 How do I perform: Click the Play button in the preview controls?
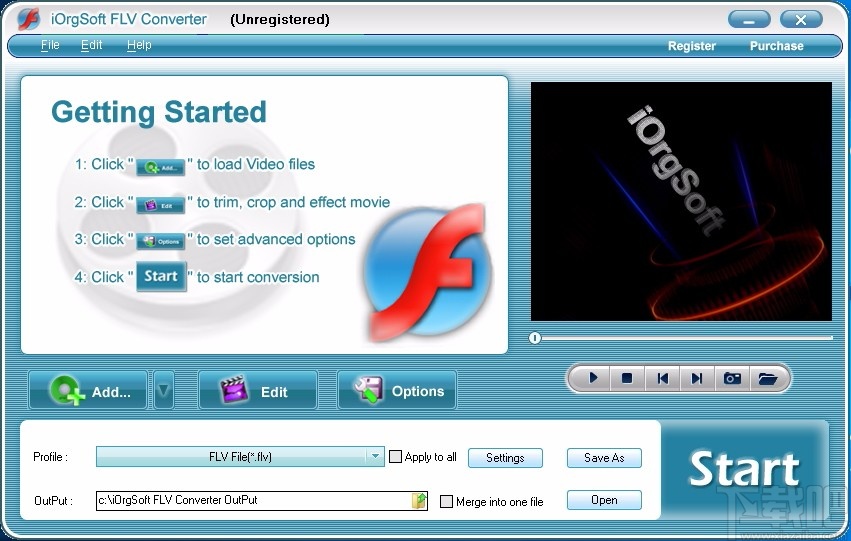(x=593, y=378)
